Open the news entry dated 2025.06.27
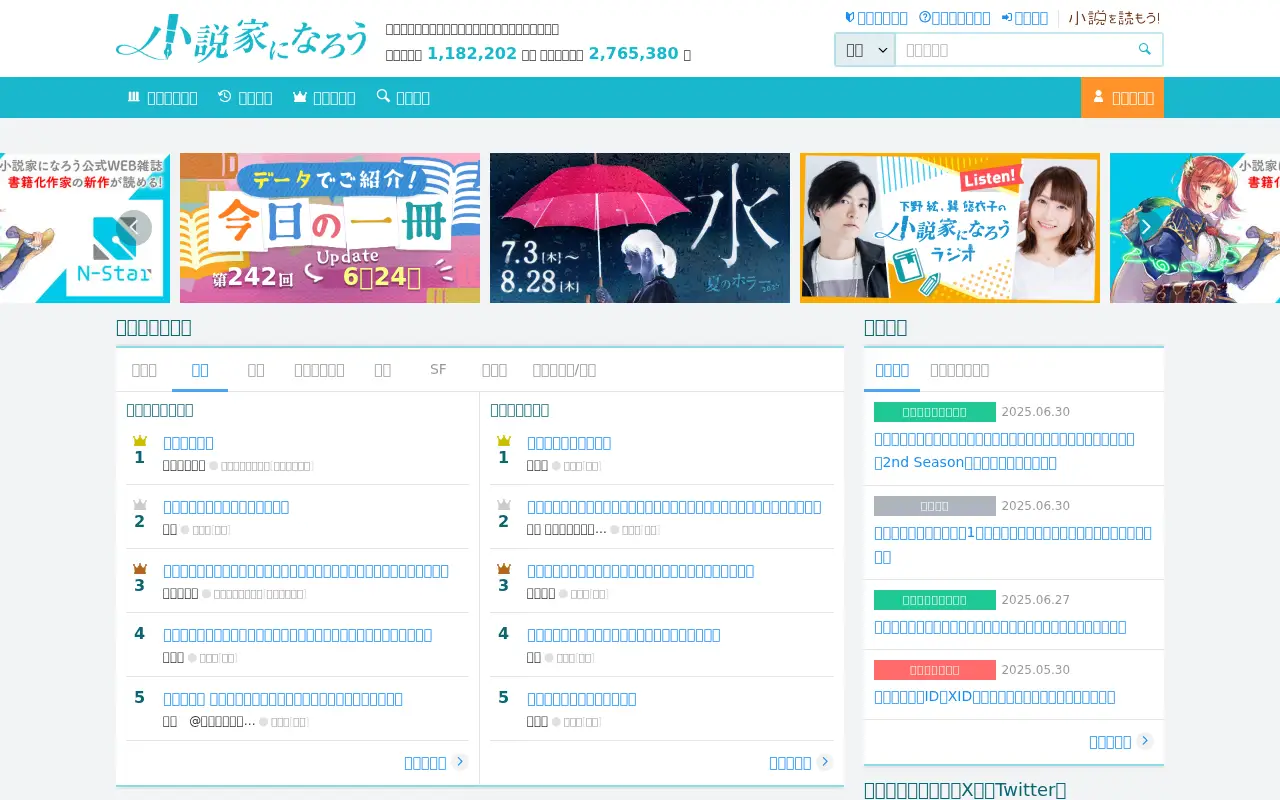 tap(1000, 626)
